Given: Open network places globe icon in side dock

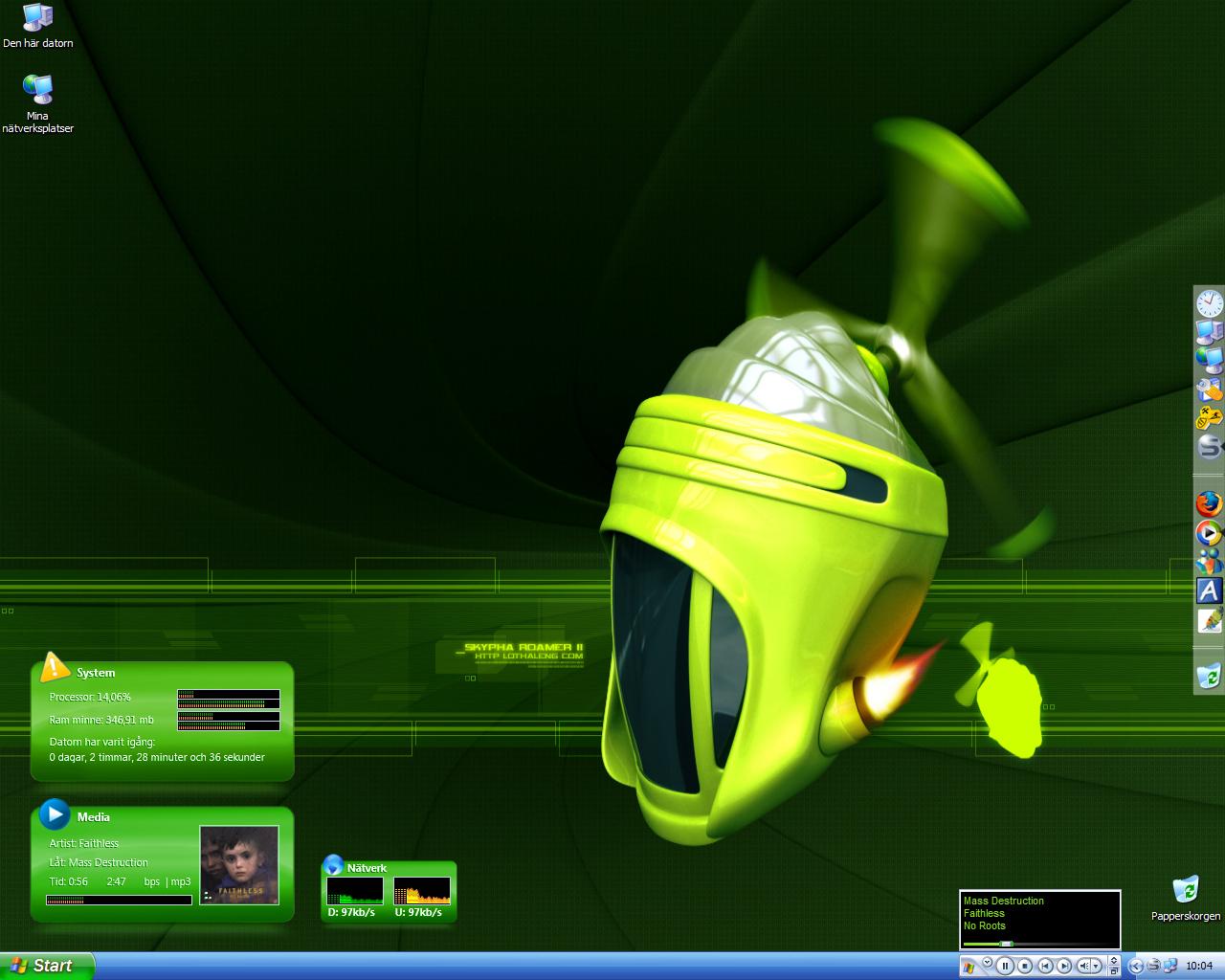Looking at the screenshot, I should [1210, 360].
